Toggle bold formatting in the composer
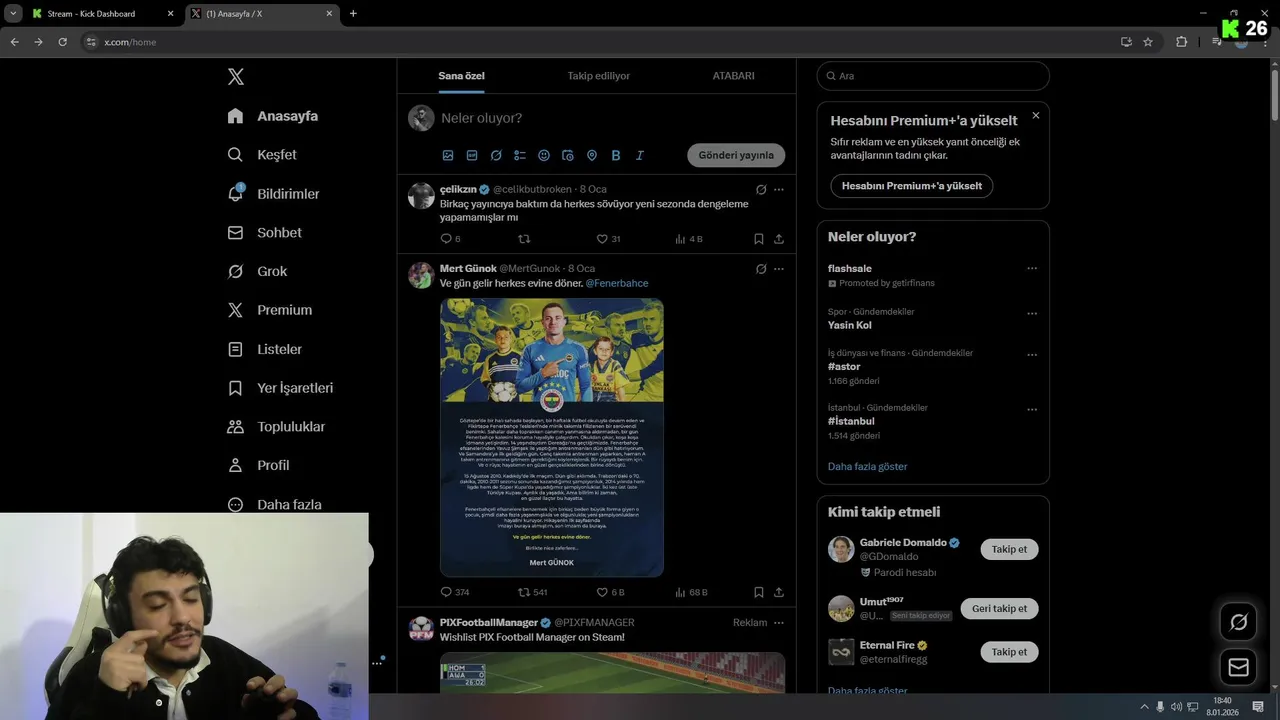The image size is (1280, 720). [x=616, y=156]
